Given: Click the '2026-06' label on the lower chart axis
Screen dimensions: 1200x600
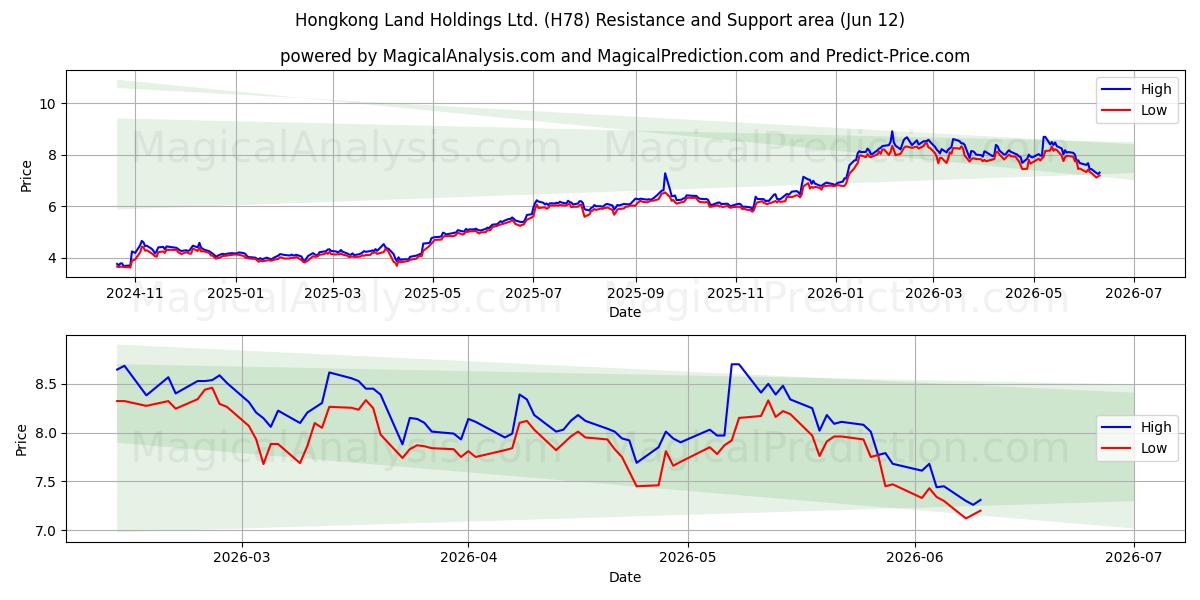Looking at the screenshot, I should pos(915,558).
